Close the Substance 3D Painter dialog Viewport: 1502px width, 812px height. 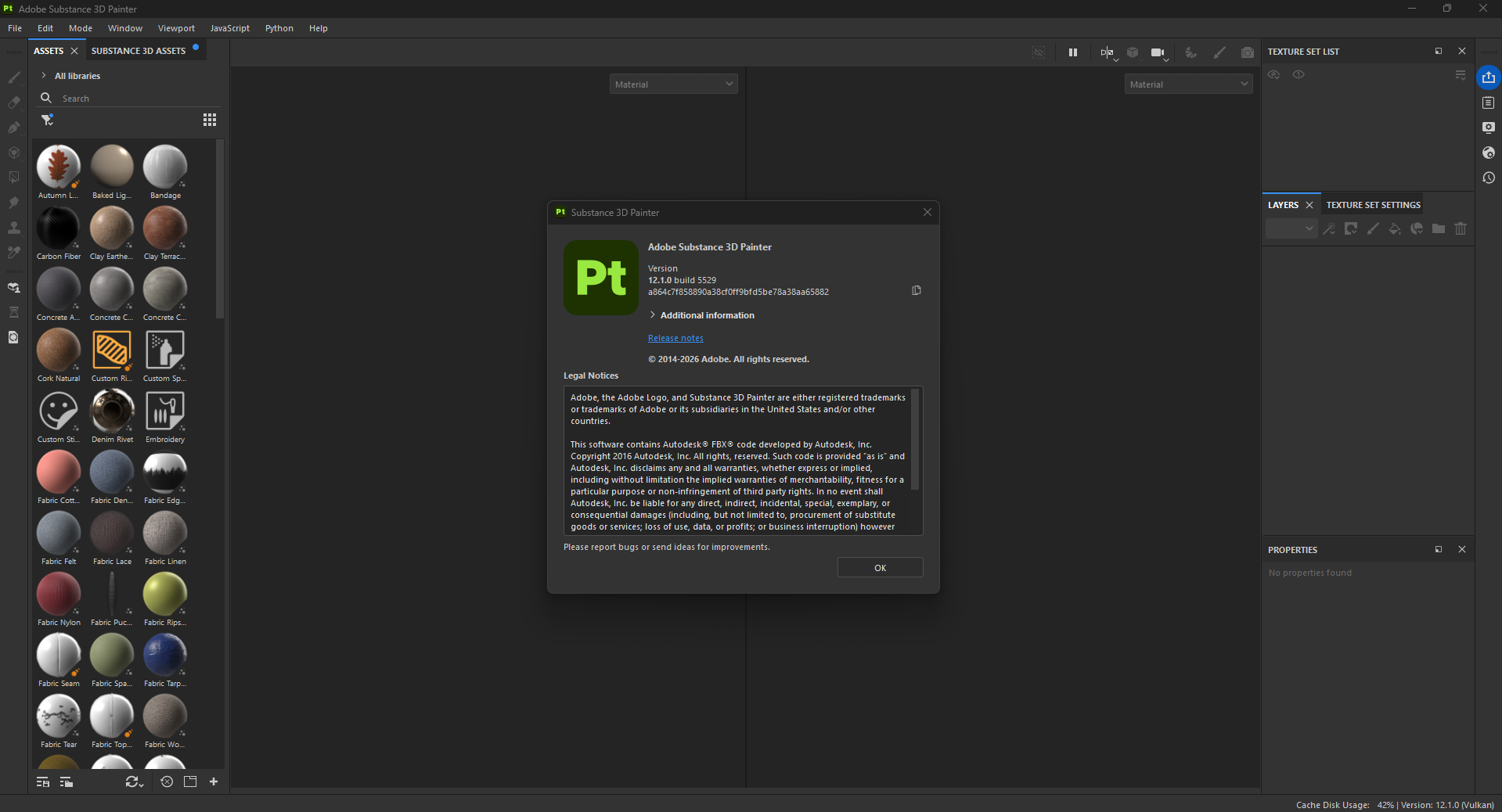coord(927,212)
